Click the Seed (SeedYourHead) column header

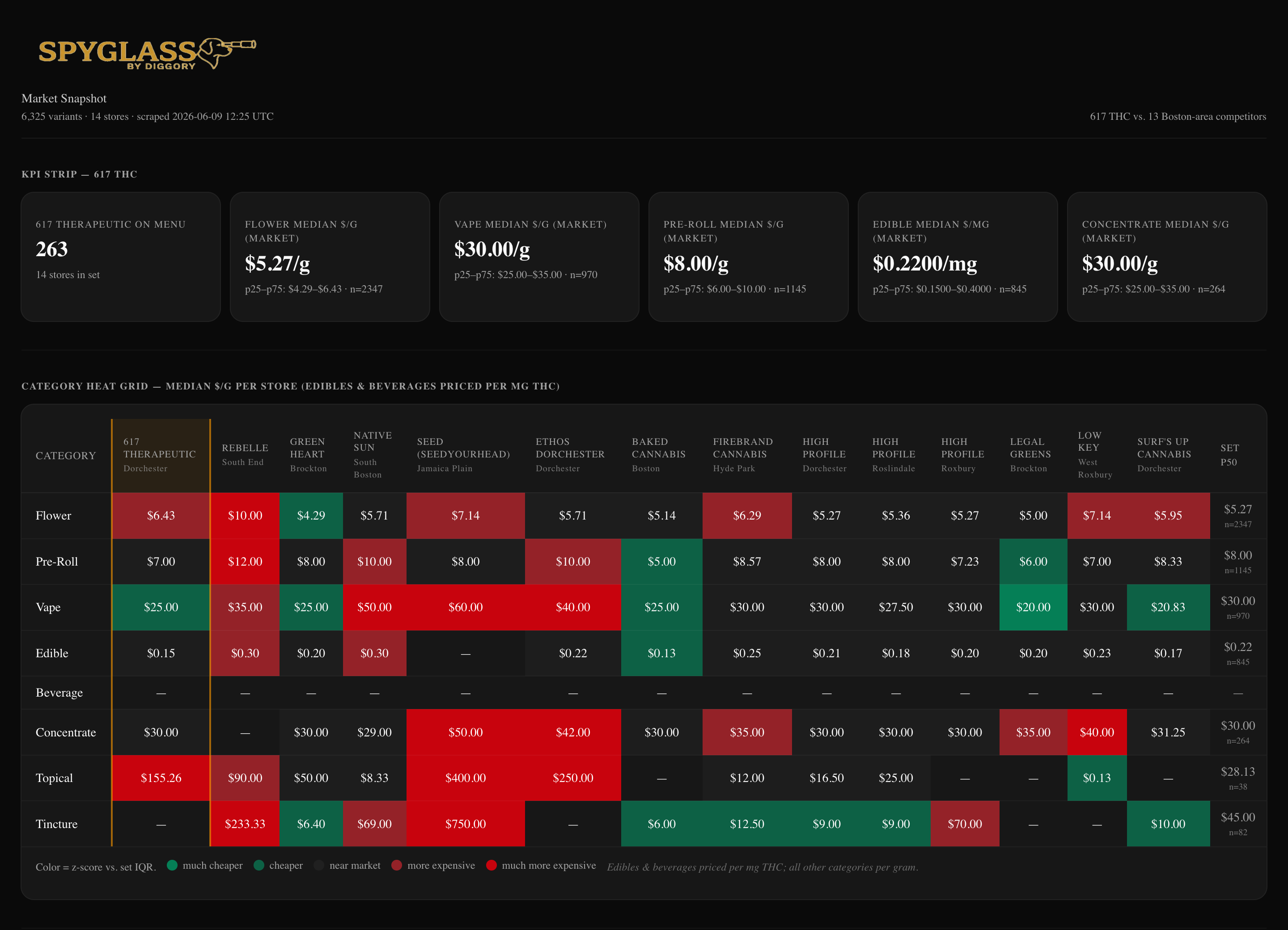tap(465, 455)
